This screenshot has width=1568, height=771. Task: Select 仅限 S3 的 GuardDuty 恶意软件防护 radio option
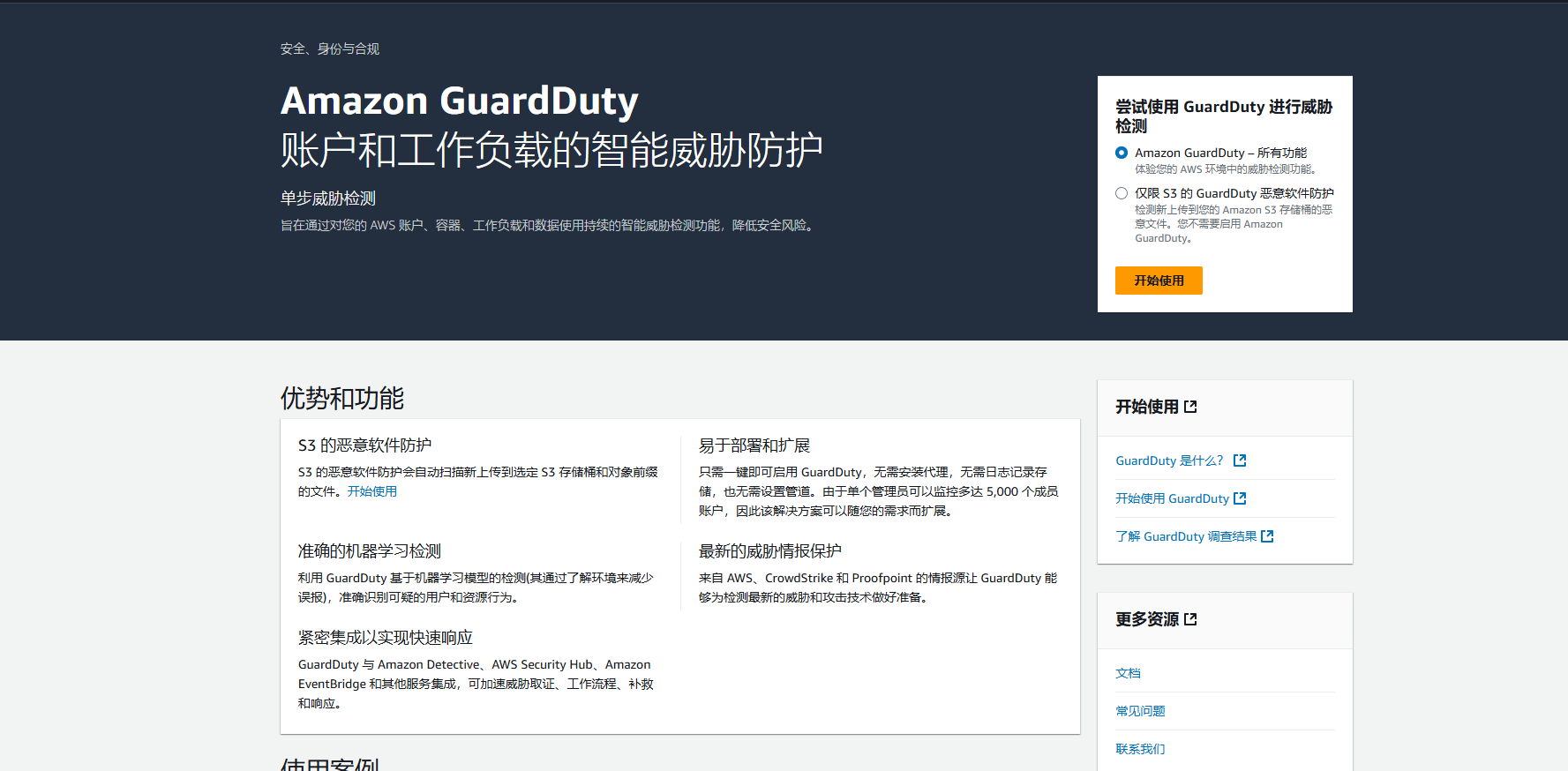coord(1122,193)
